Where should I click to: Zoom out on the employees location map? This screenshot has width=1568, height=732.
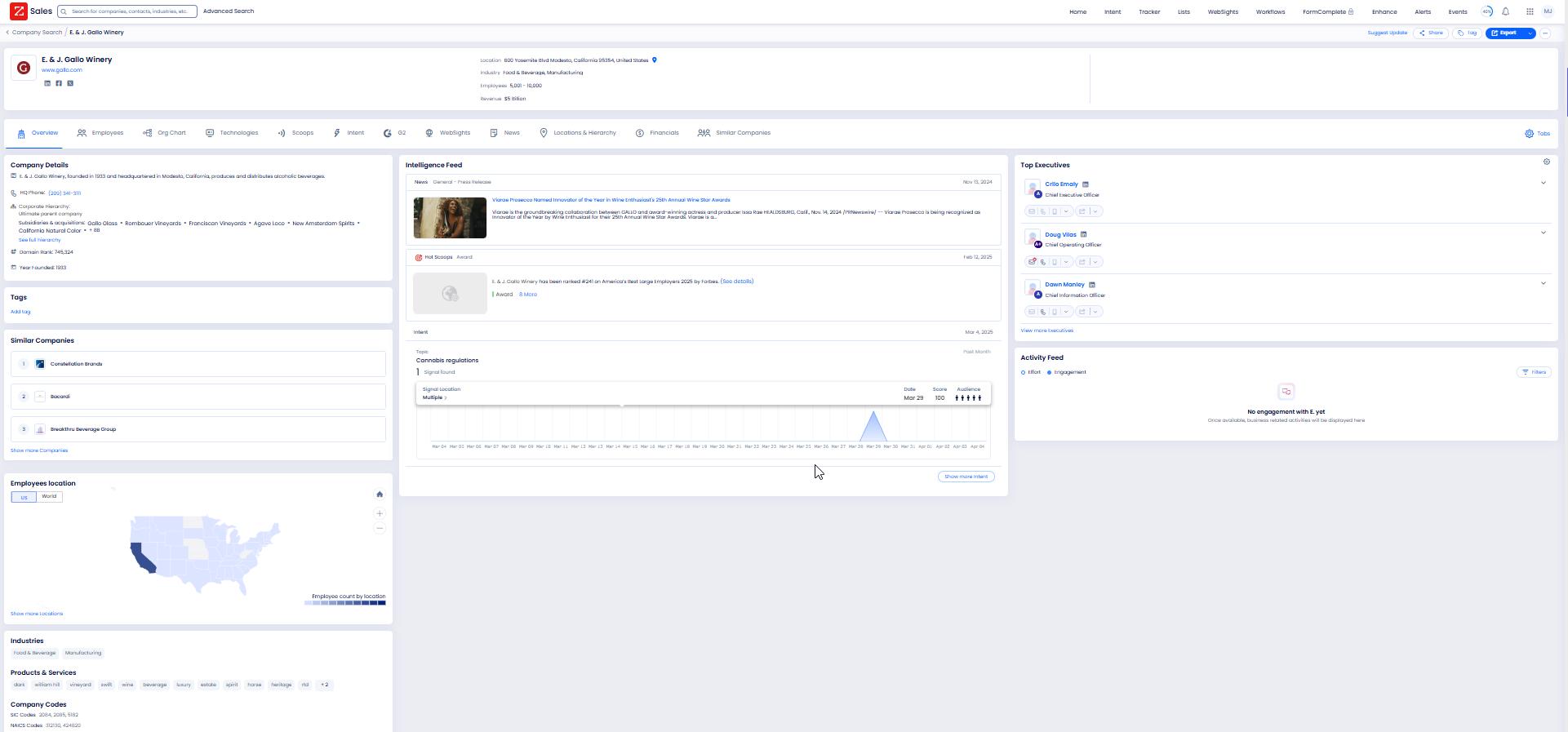click(380, 529)
